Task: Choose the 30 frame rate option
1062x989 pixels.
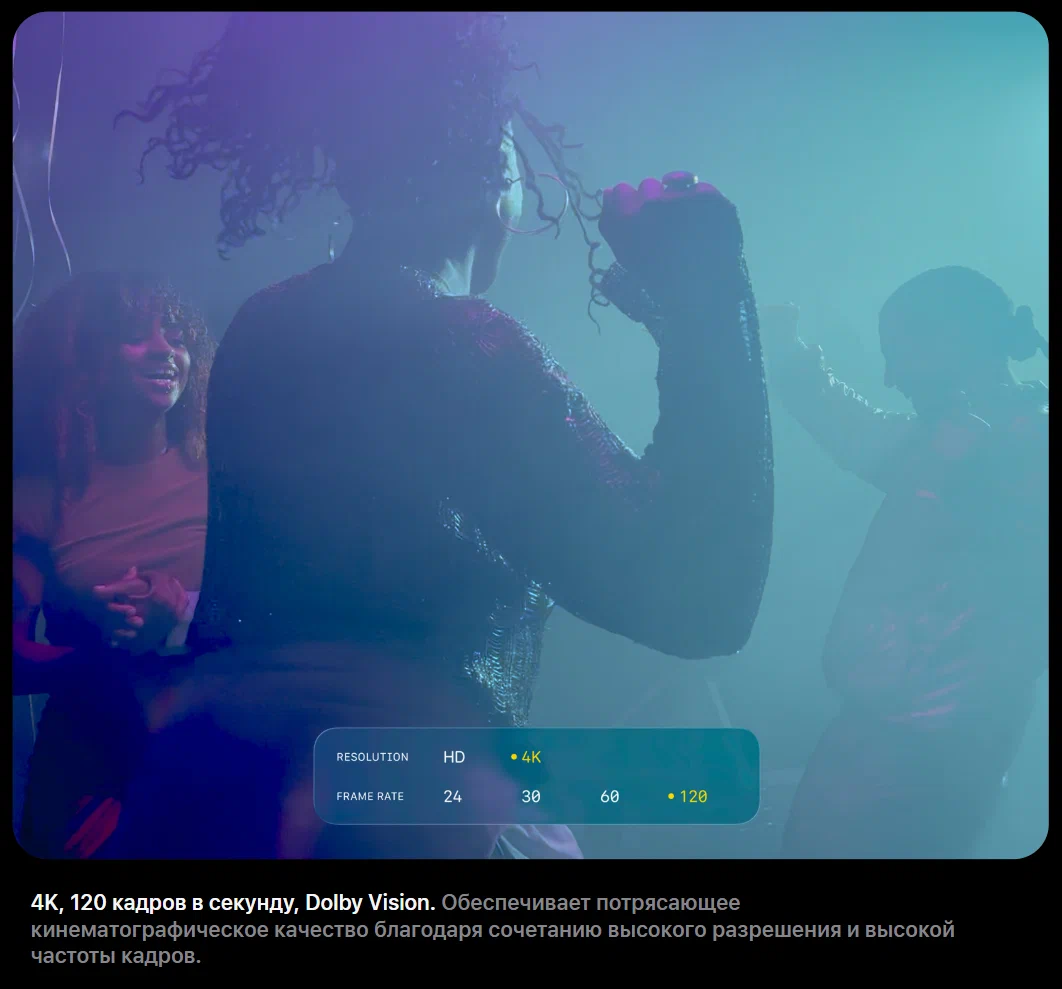Action: coord(531,797)
